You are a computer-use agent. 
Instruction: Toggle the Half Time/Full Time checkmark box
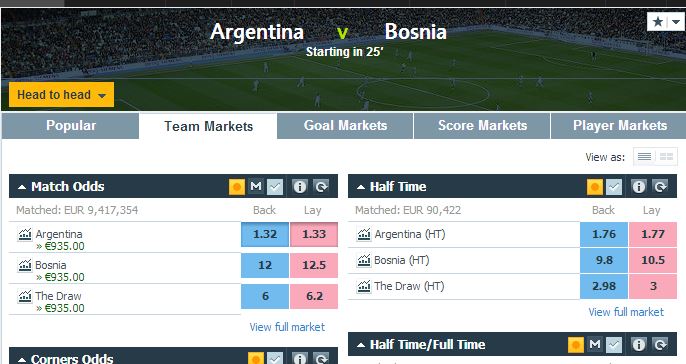click(614, 345)
